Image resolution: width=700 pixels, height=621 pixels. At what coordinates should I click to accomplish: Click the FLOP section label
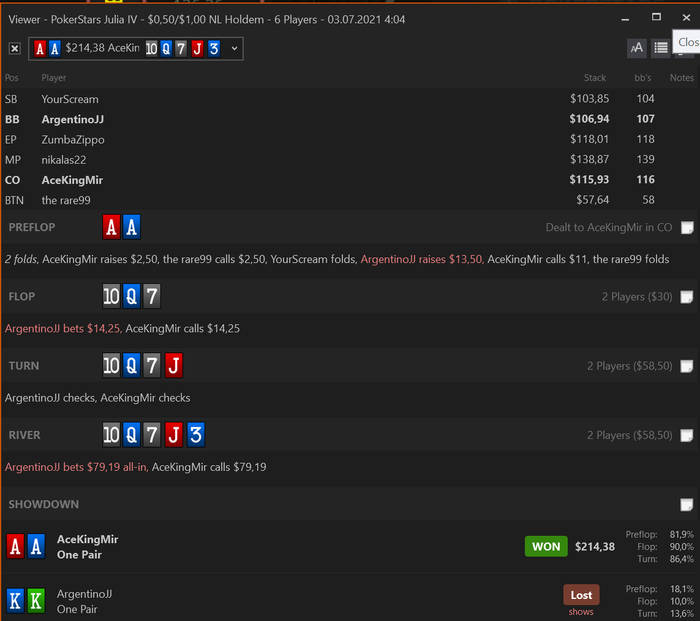(x=21, y=296)
